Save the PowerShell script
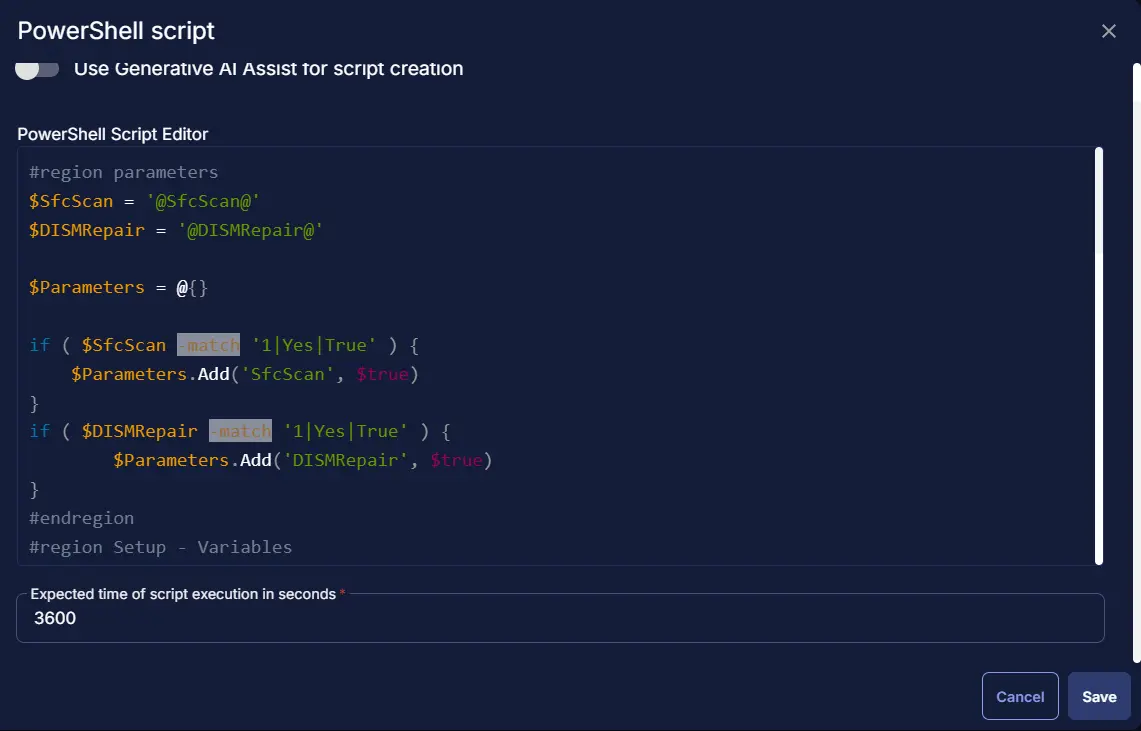Image resolution: width=1141 pixels, height=731 pixels. [x=1099, y=696]
